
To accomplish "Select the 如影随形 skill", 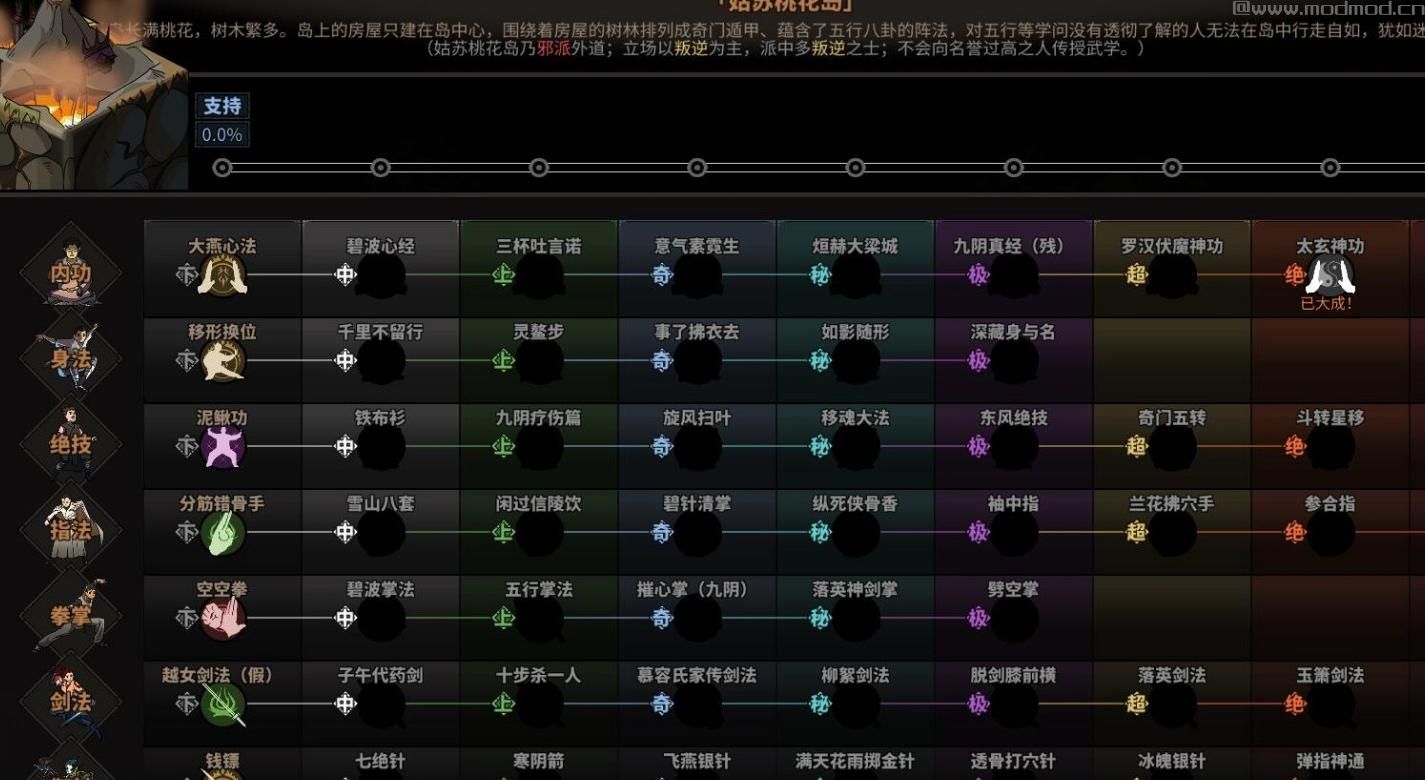I will (855, 360).
